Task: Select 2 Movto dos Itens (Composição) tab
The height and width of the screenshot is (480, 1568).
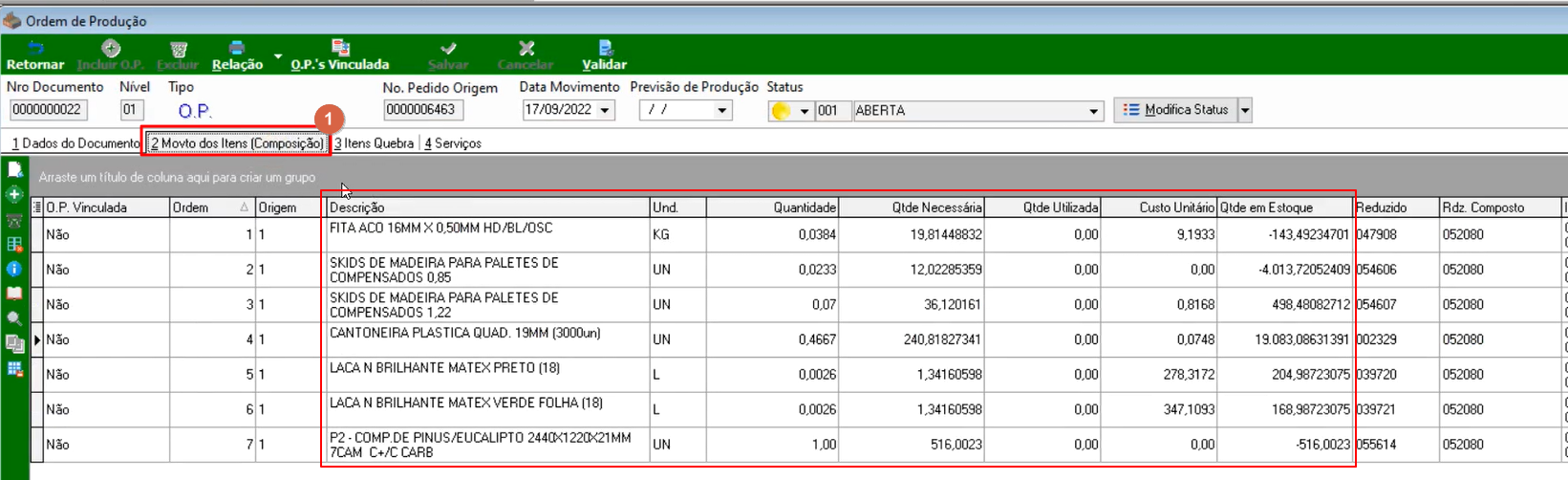Action: pos(237,143)
